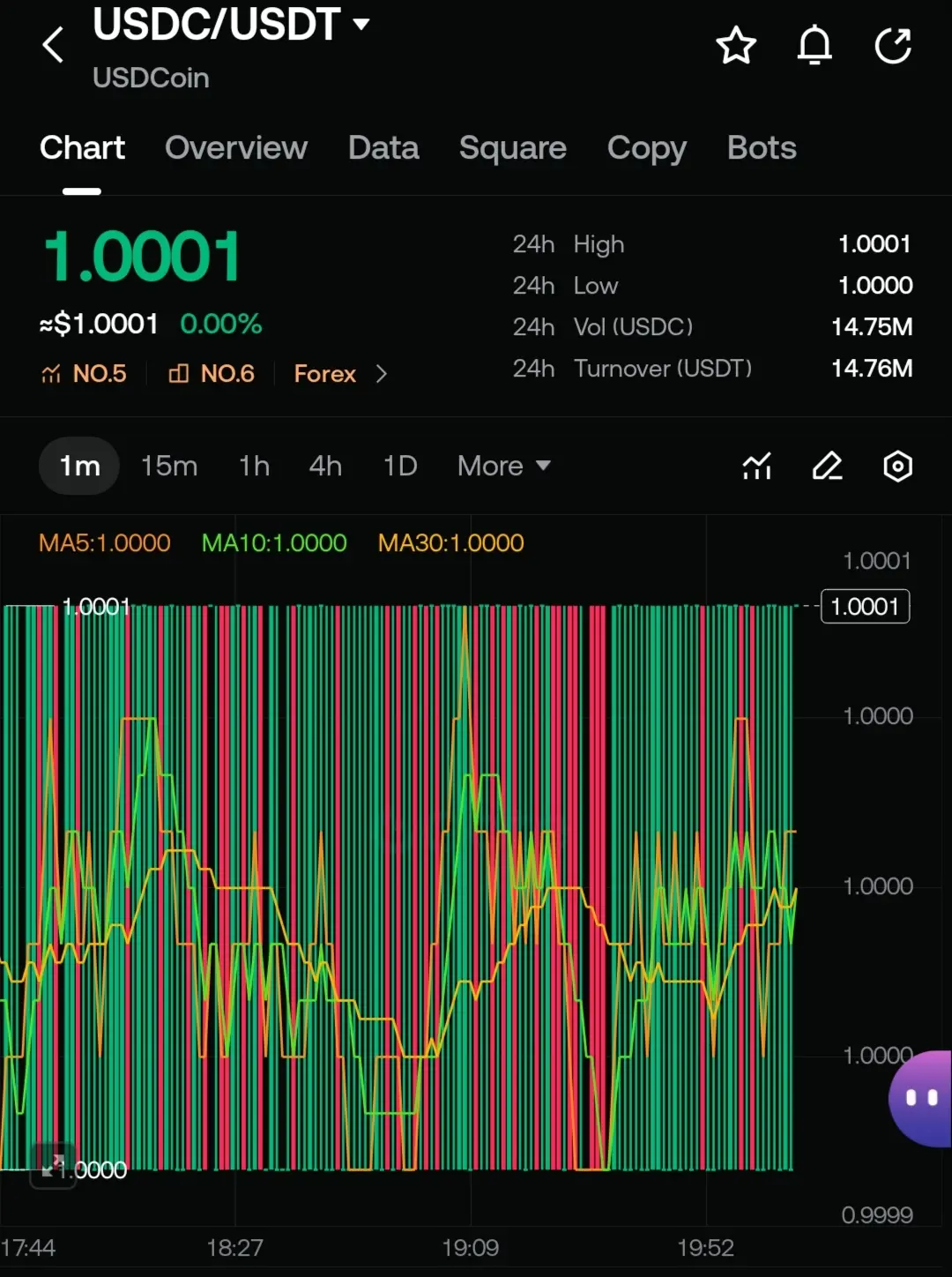The width and height of the screenshot is (952, 1277).
Task: Tap the NO.5 ranking icon
Action: tap(50, 374)
